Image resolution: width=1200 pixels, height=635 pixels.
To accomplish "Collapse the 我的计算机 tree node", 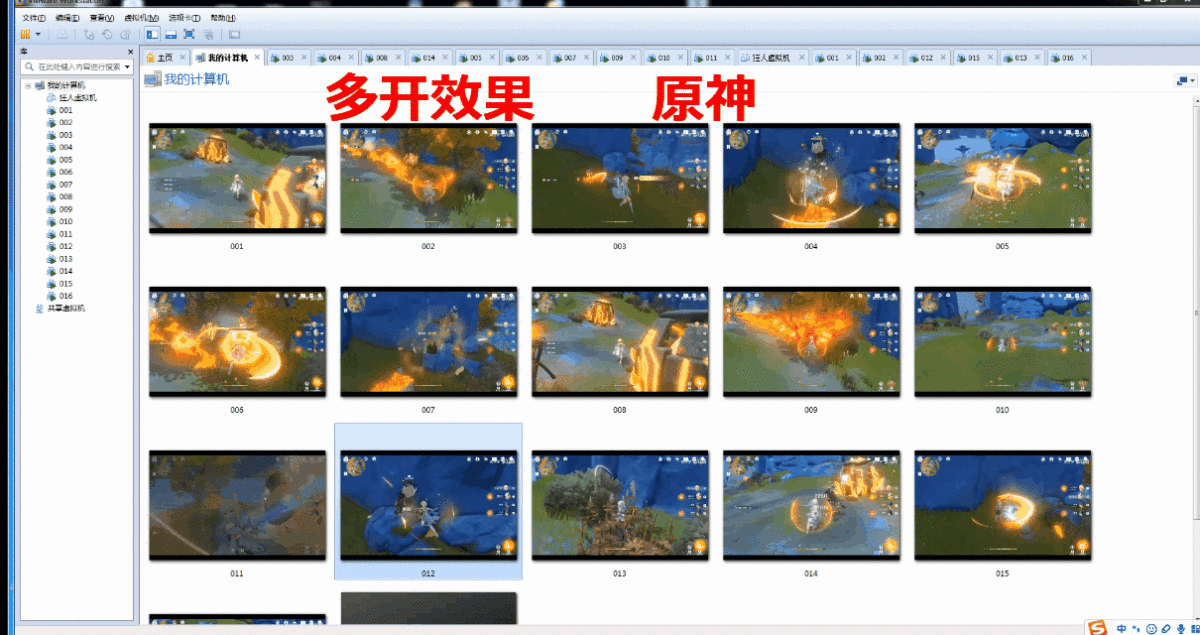I will [x=29, y=86].
